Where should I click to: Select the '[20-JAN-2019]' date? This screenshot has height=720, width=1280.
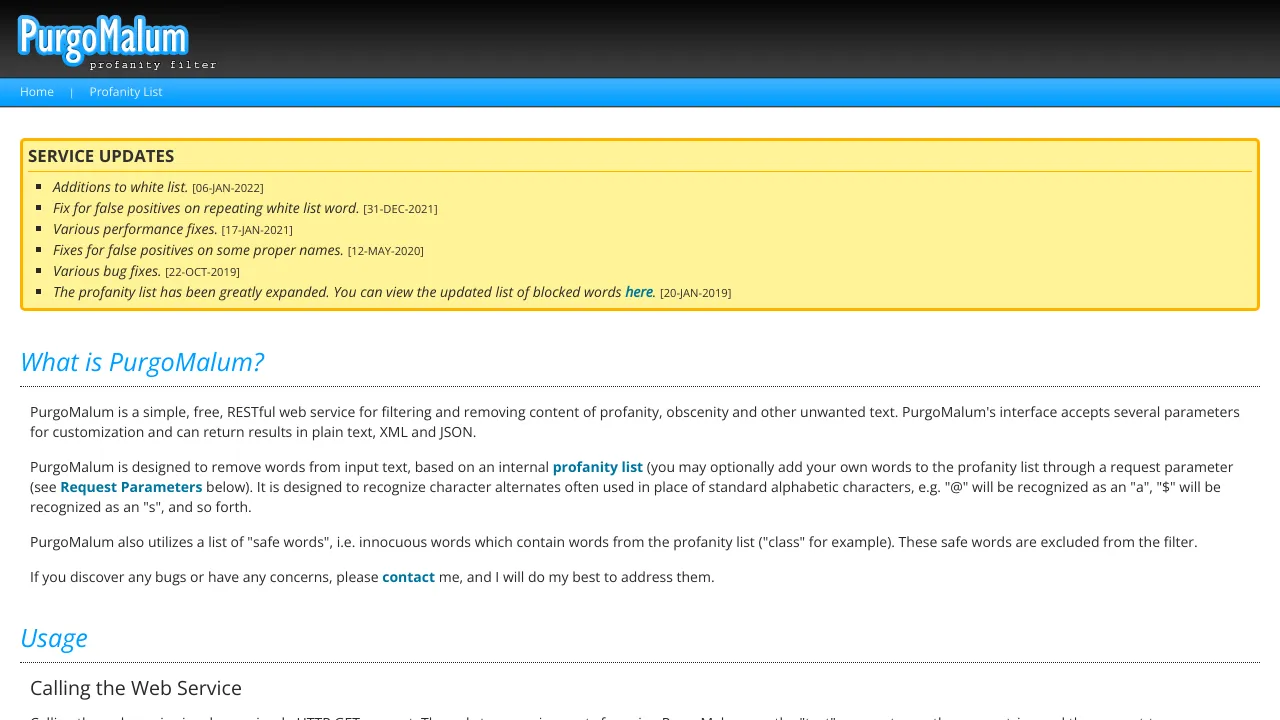(696, 293)
